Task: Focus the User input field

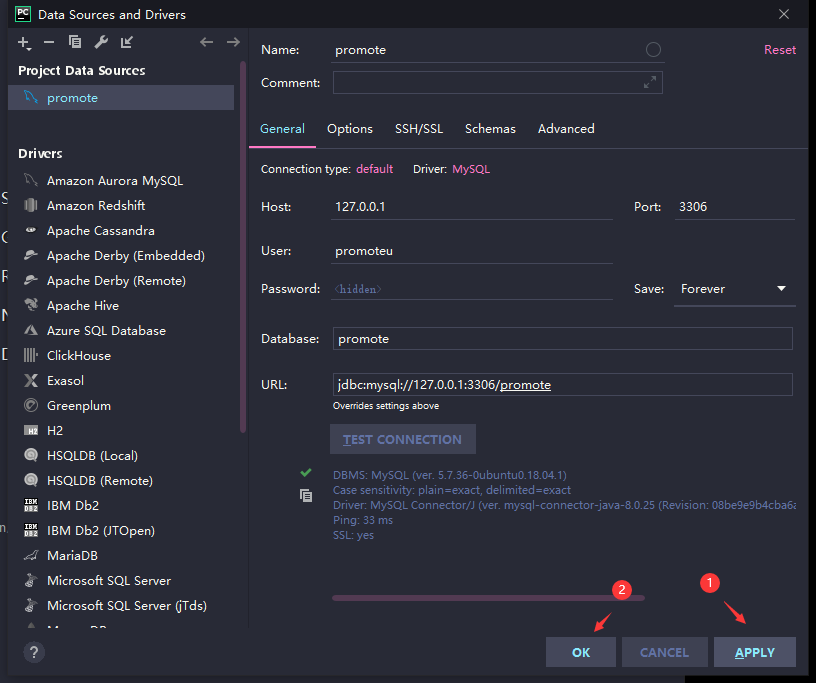Action: click(471, 251)
